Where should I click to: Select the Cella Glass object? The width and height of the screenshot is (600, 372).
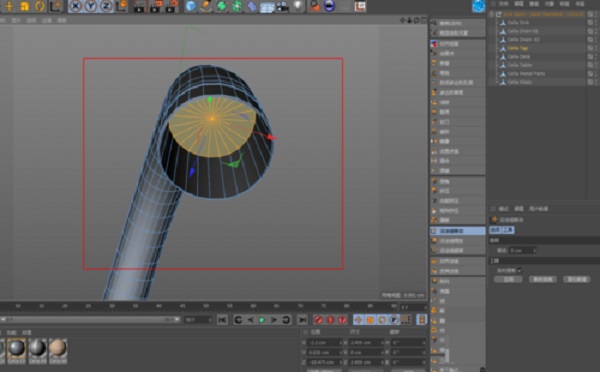(520, 82)
